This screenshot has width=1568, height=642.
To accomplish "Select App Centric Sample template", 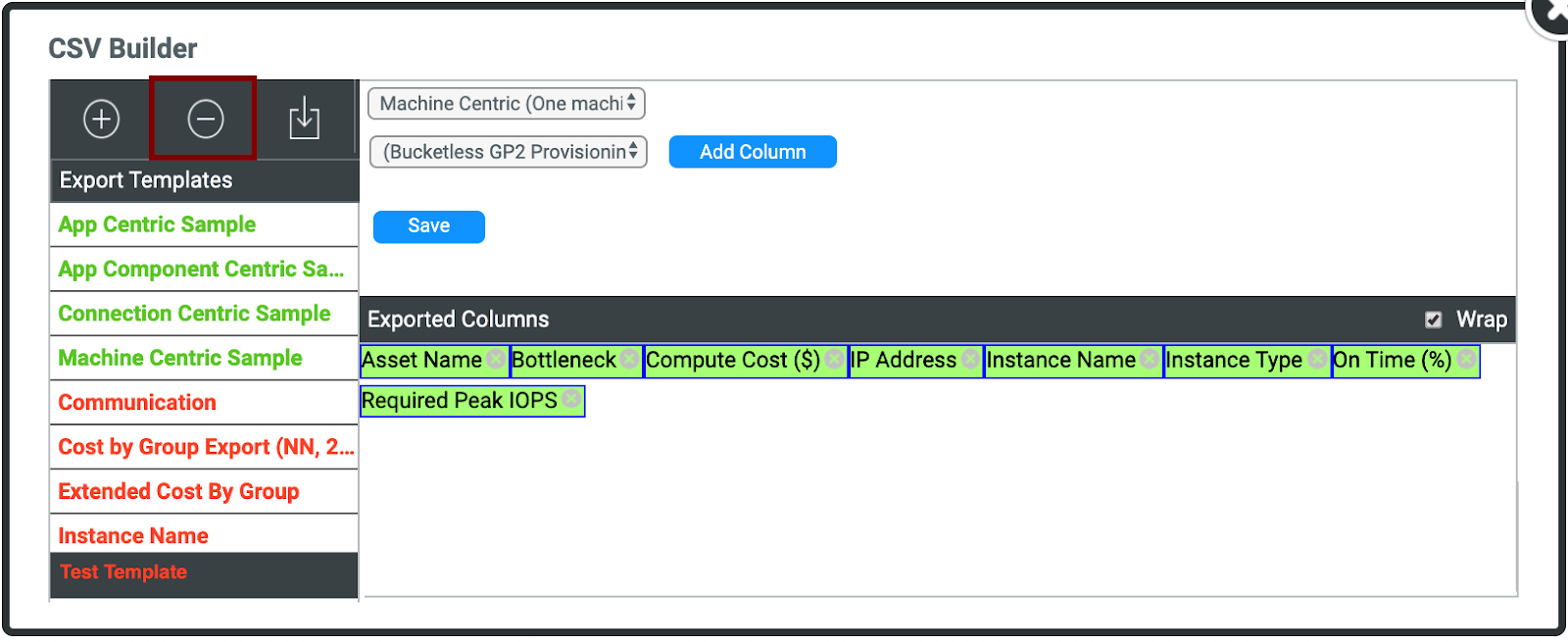I will point(157,224).
